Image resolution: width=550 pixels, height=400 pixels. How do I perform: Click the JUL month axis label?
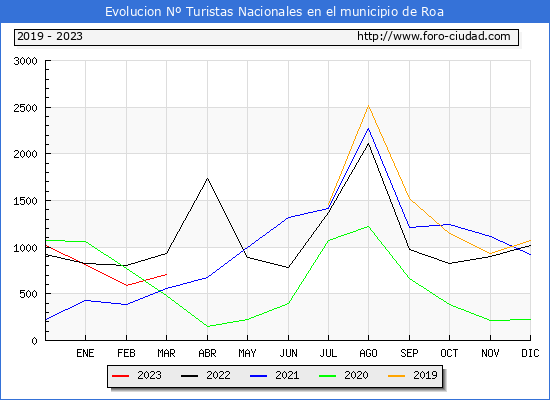click(x=328, y=353)
